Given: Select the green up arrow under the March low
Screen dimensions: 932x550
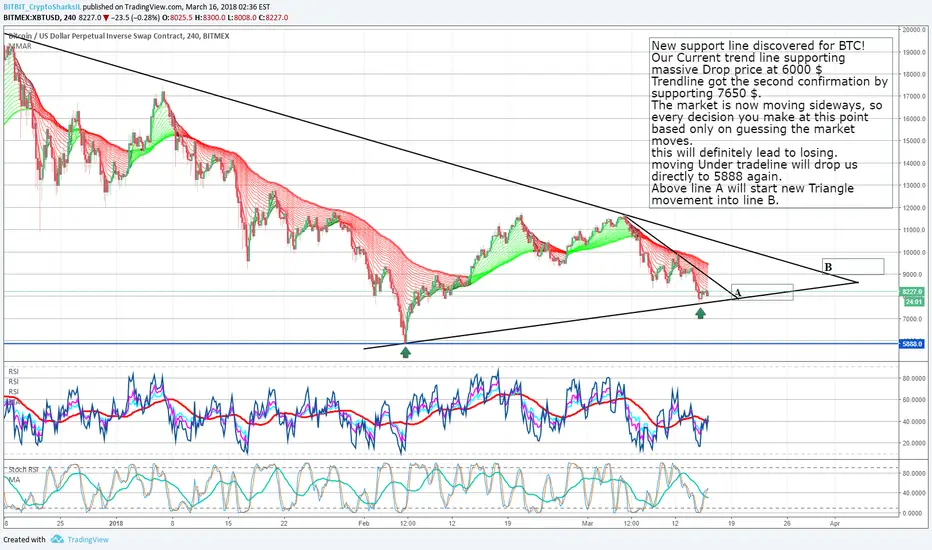Looking at the screenshot, I should (700, 313).
